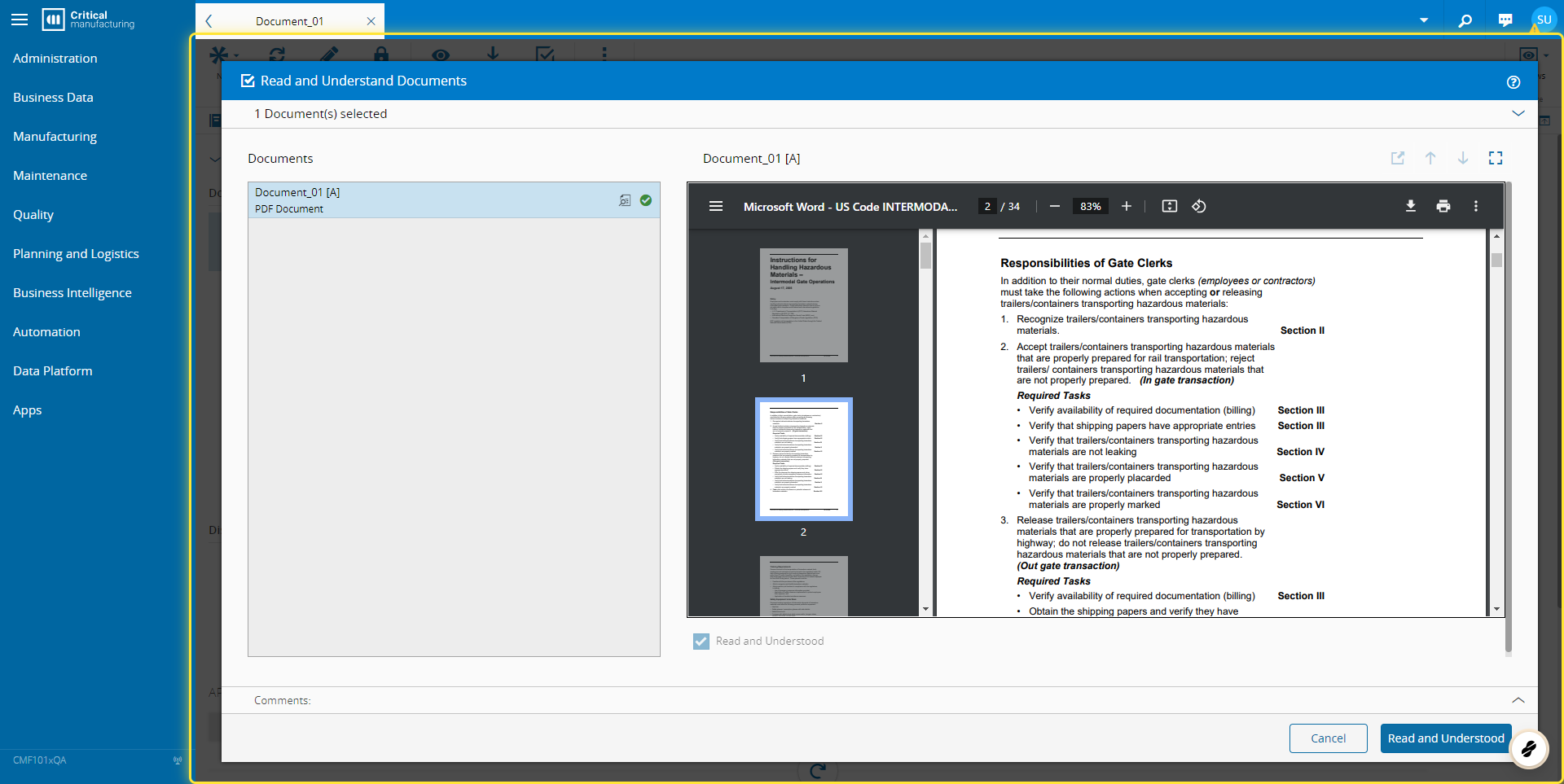Expand the selected documents section

click(1518, 113)
